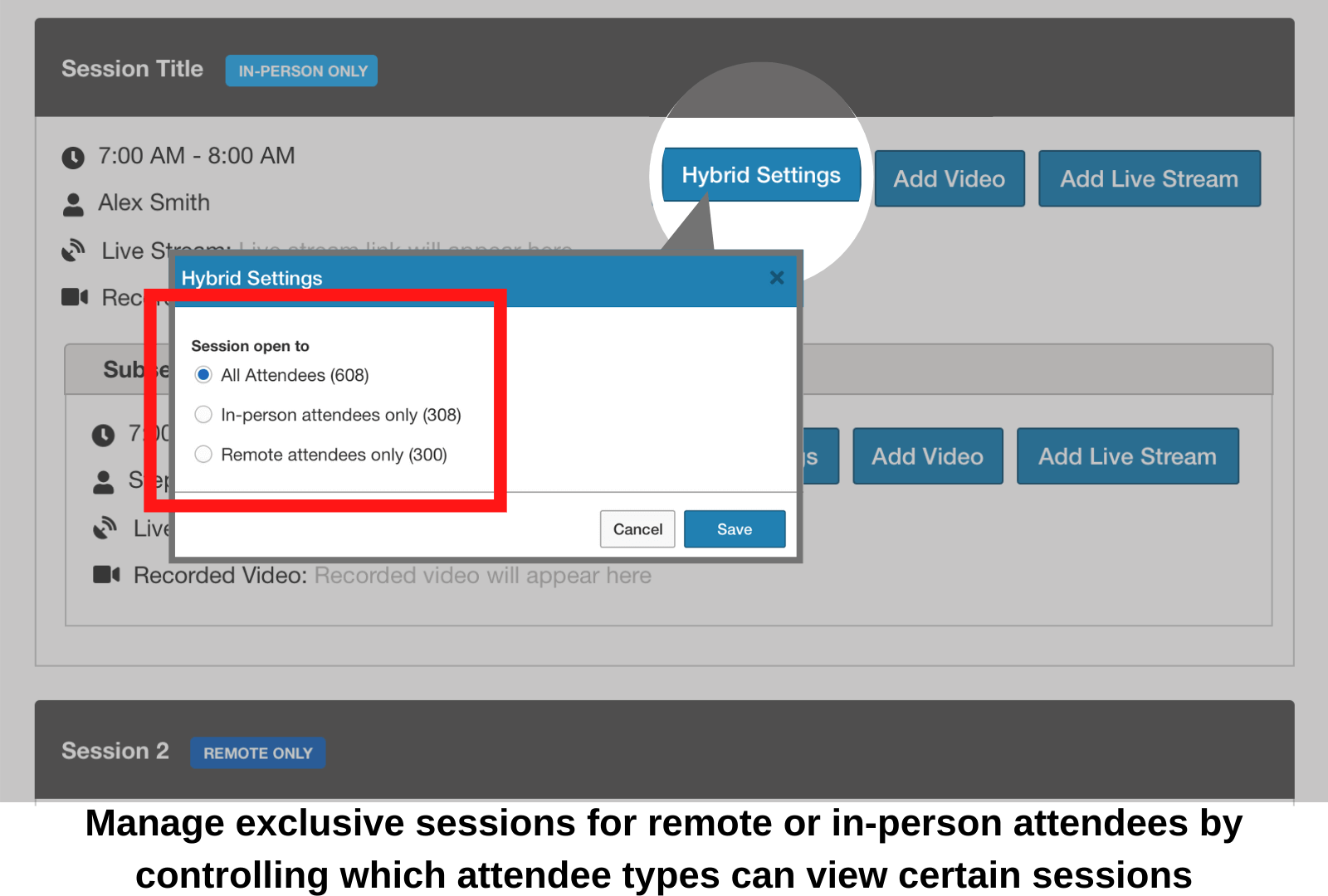1328x896 pixels.
Task: Click the subsession speaker person icon
Action: point(105,481)
